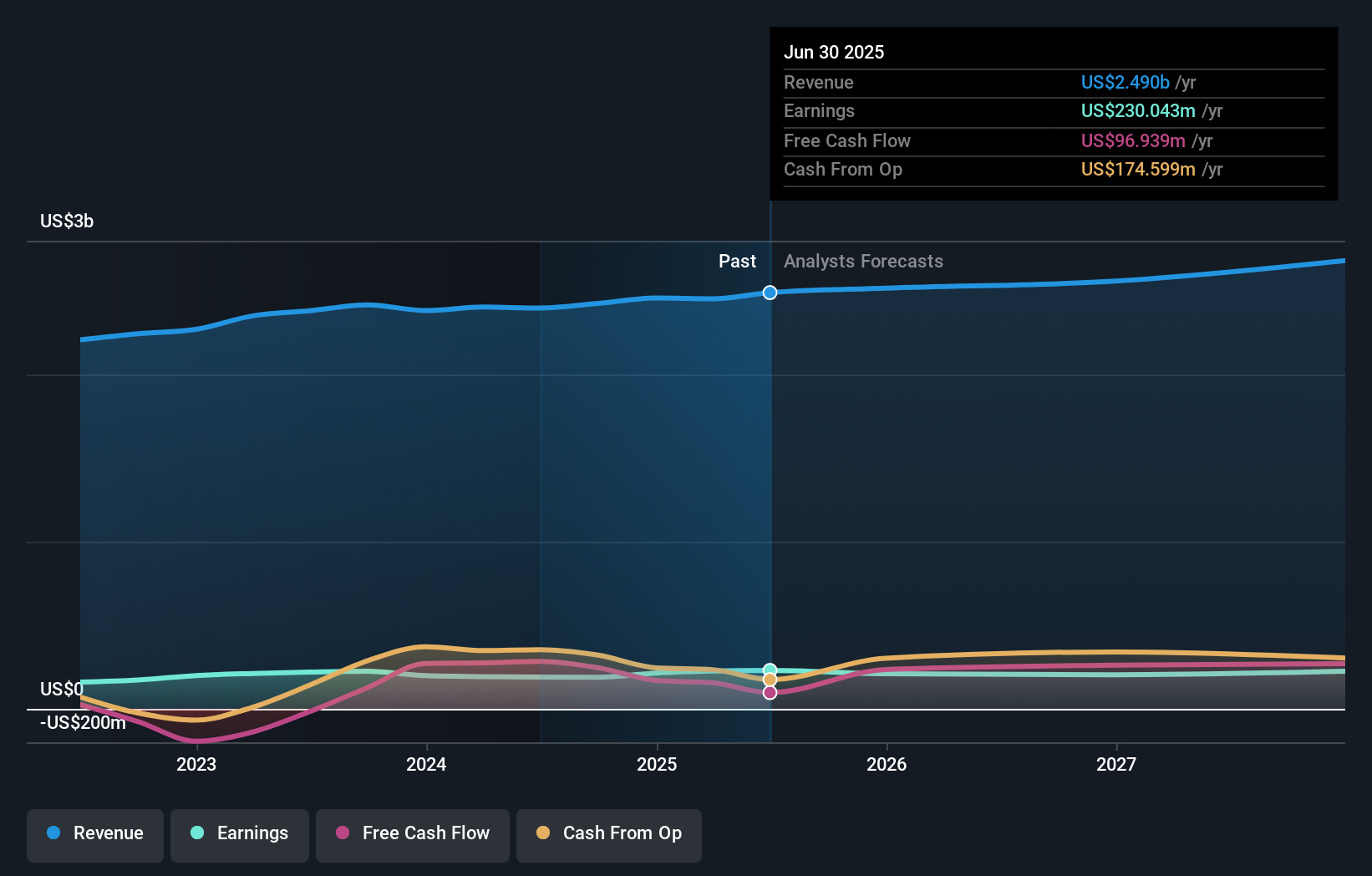
Task: Click the blue Revenue legend dot
Action: (53, 833)
